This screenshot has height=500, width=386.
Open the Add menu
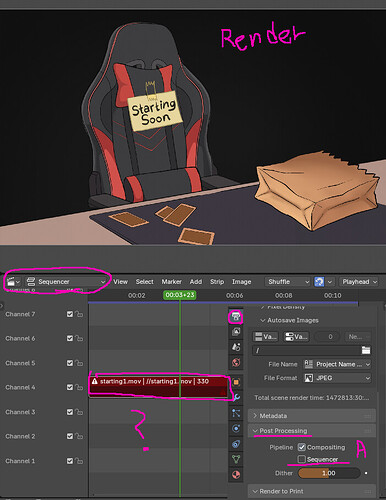click(196, 282)
